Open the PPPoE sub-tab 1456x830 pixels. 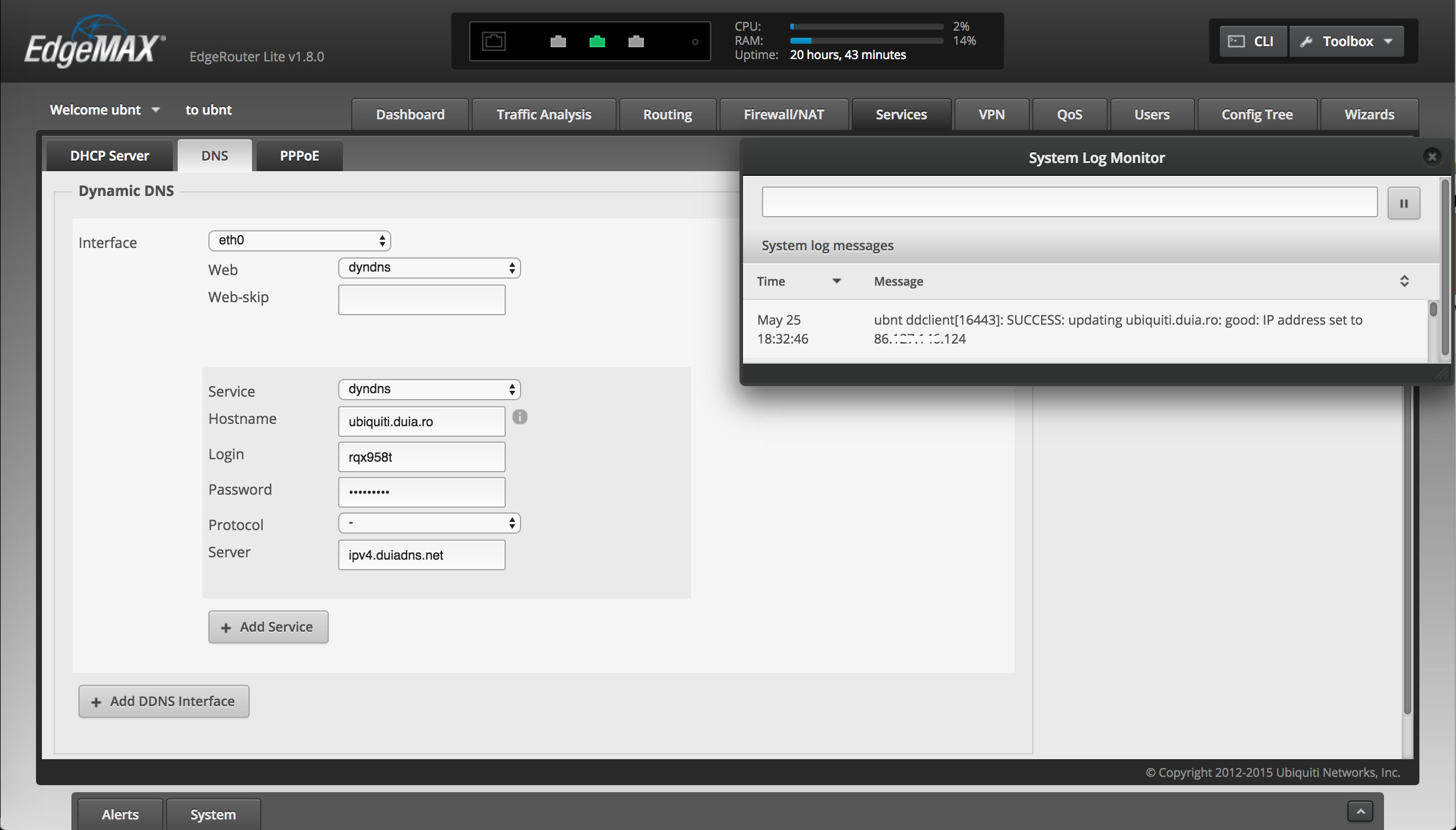[x=299, y=156]
